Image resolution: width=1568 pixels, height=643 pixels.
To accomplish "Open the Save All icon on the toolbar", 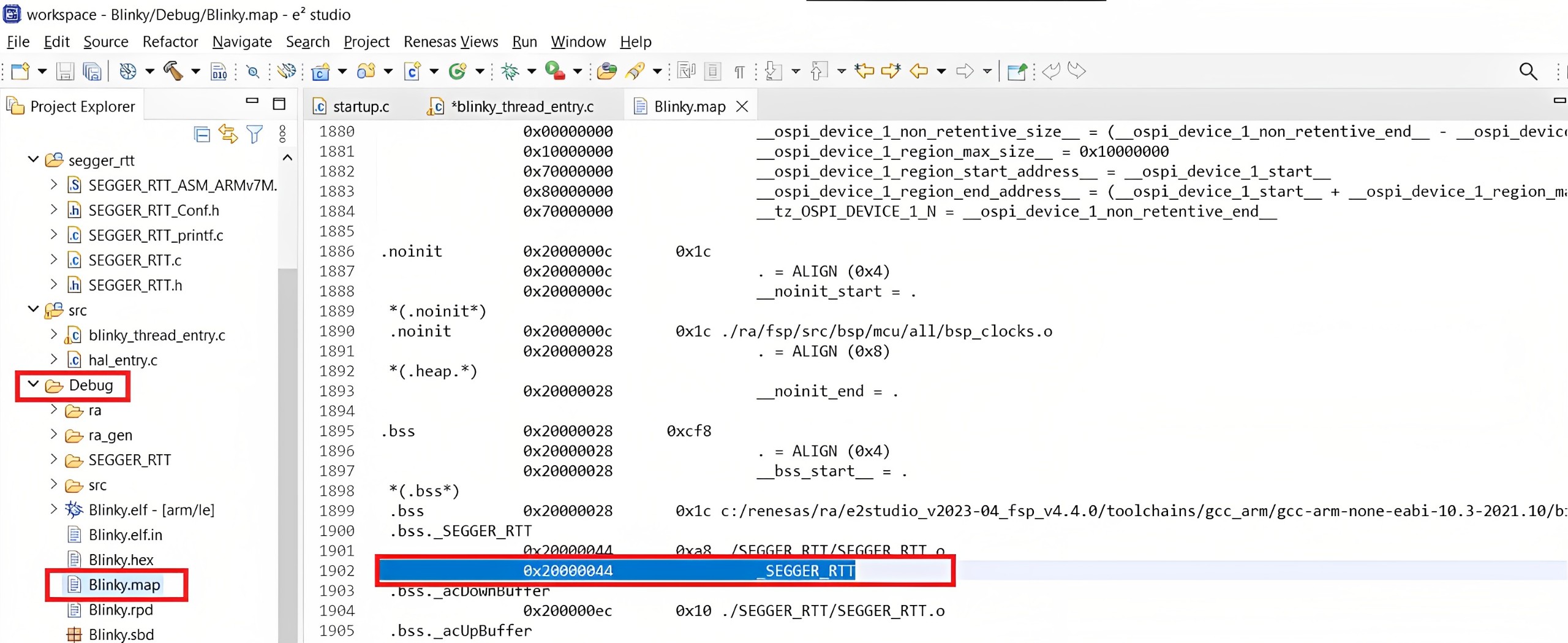I will click(x=92, y=70).
